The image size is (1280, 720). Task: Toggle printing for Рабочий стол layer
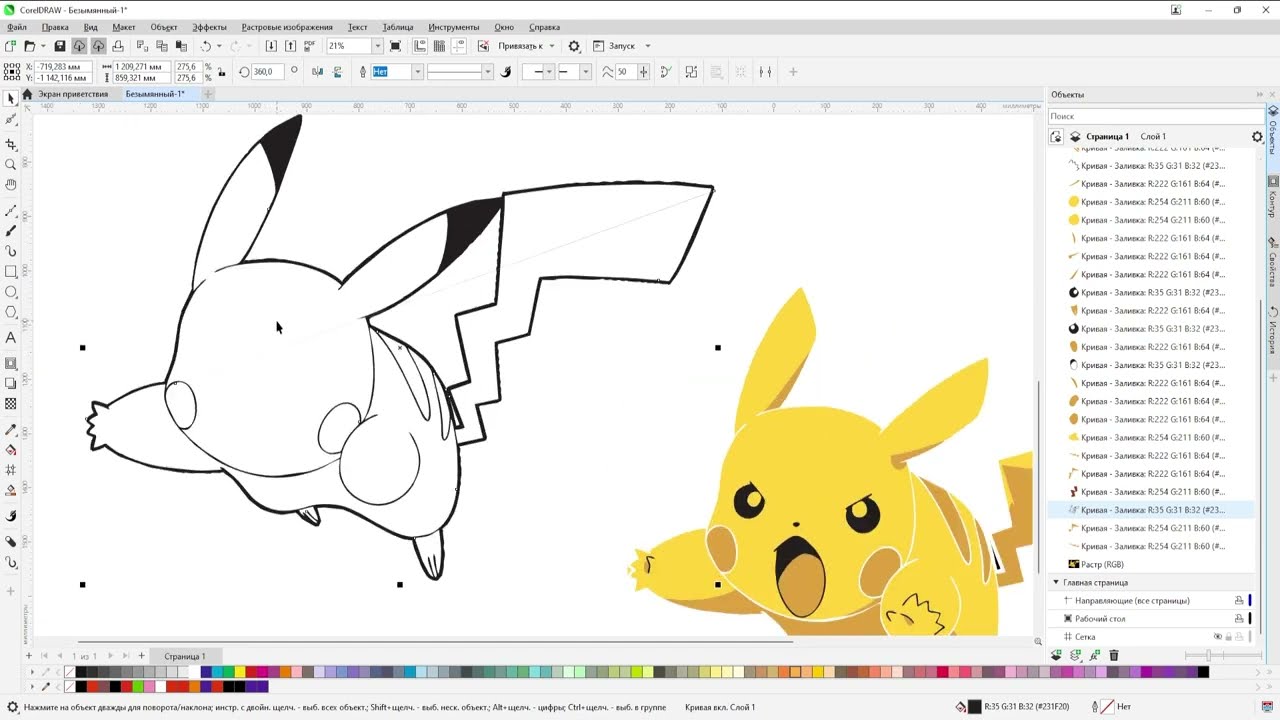click(1239, 619)
